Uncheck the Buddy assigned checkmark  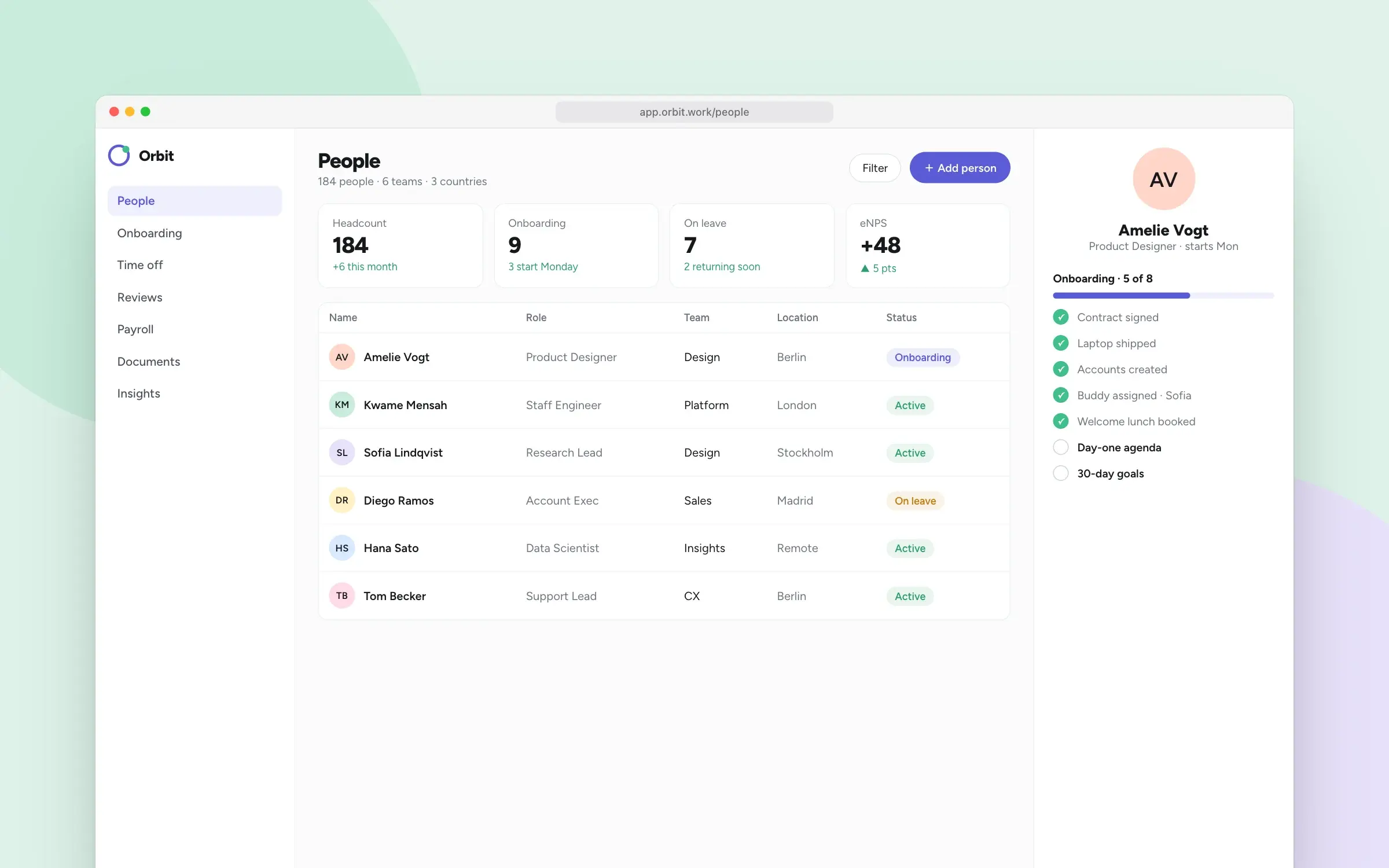coord(1061,395)
